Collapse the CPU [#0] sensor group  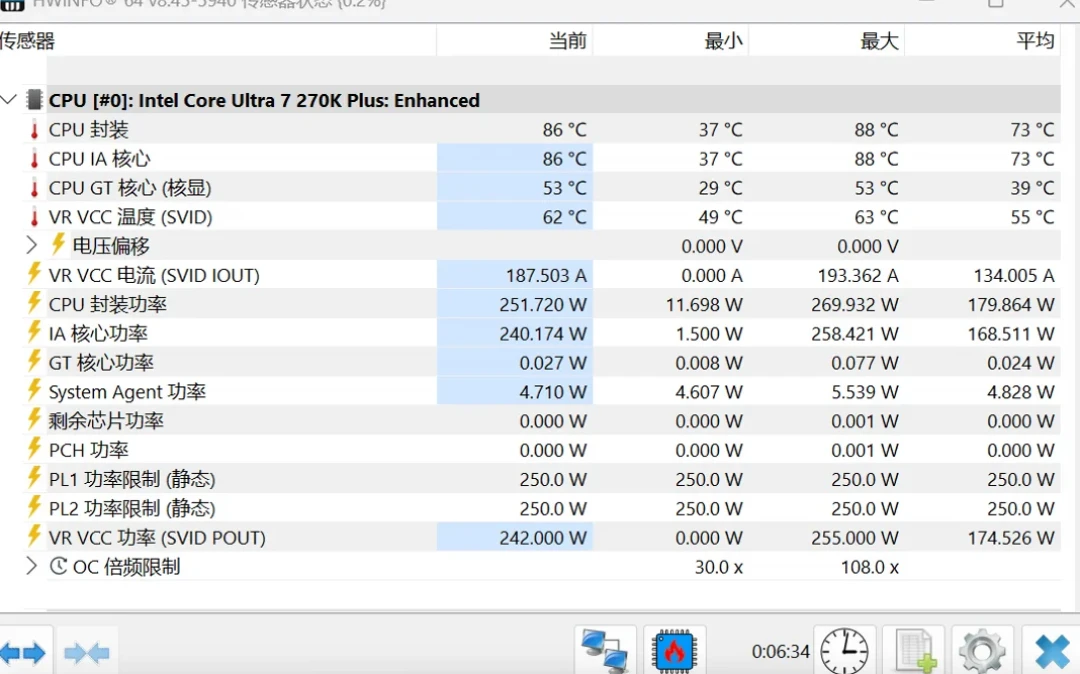[x=8, y=100]
